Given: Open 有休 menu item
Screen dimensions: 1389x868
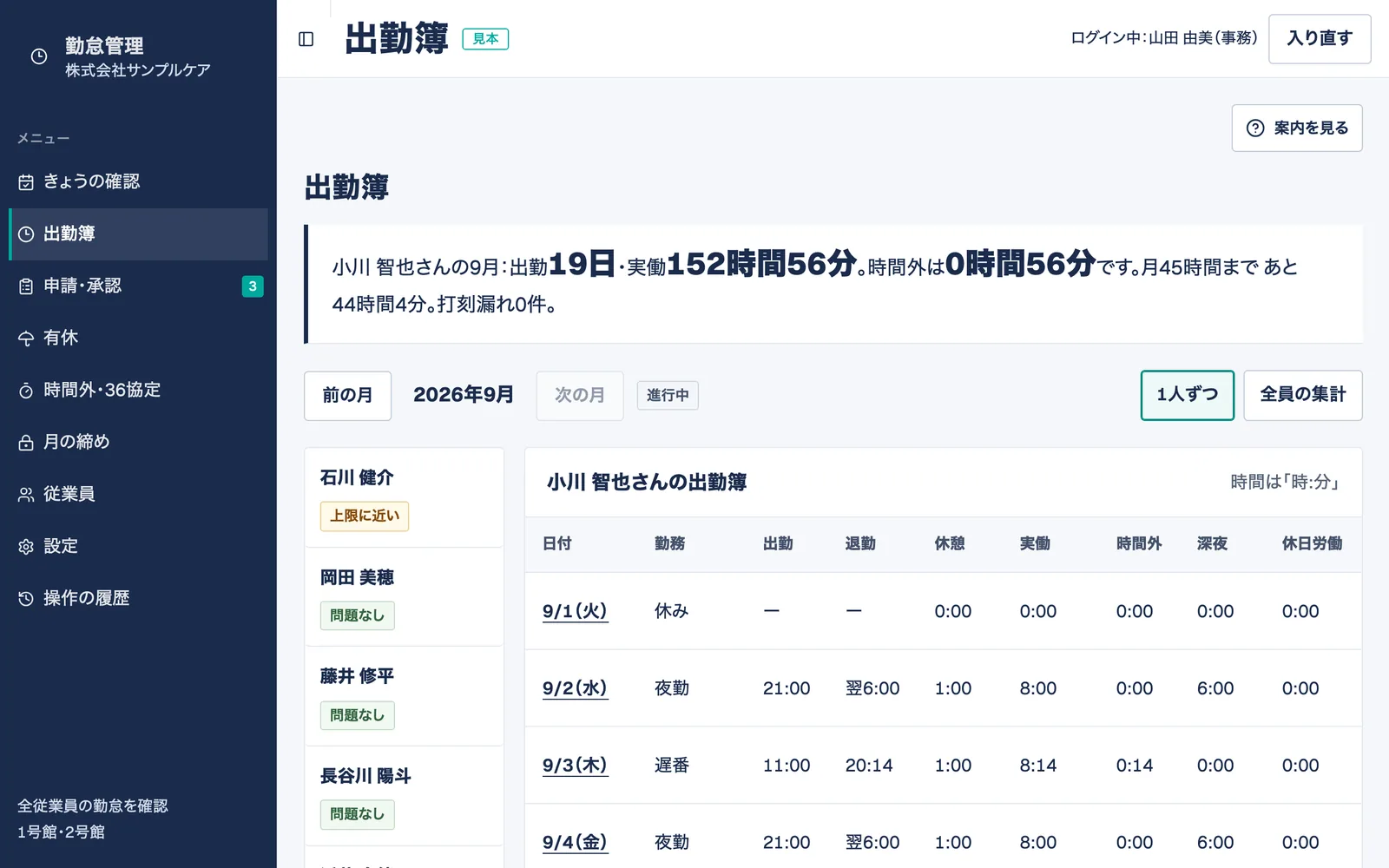Looking at the screenshot, I should [138, 339].
